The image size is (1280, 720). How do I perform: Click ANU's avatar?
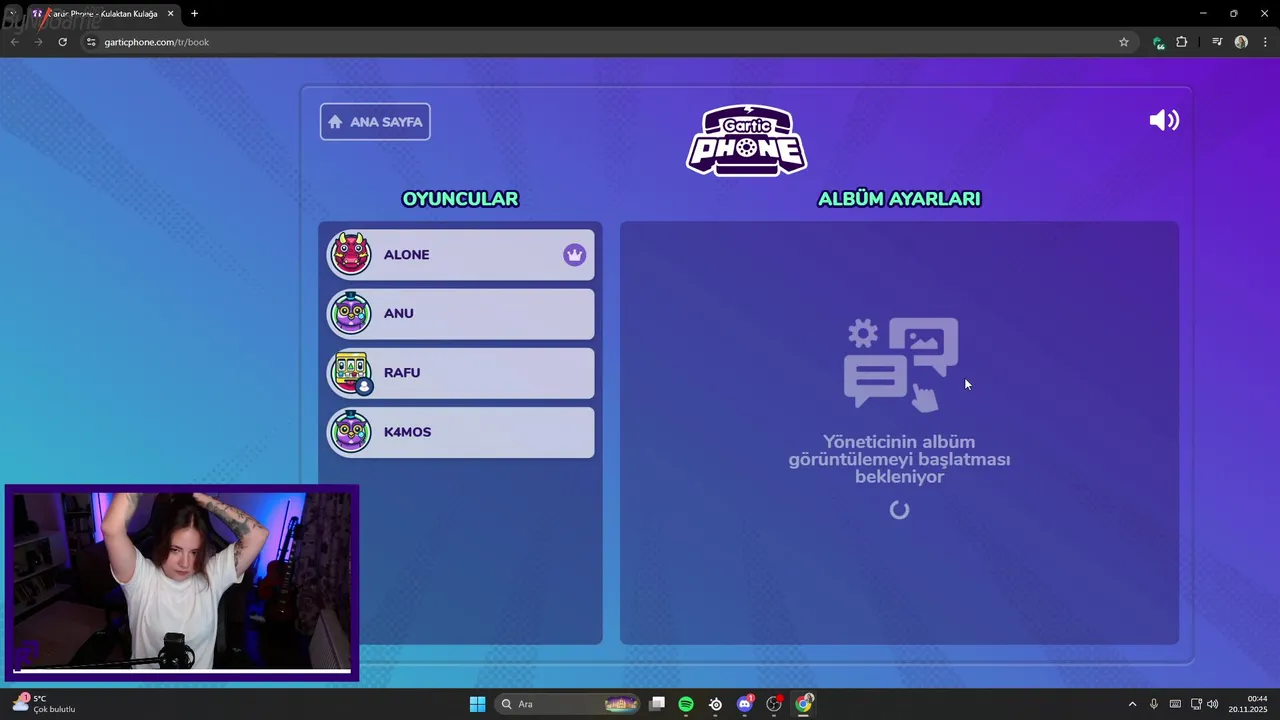coord(351,314)
